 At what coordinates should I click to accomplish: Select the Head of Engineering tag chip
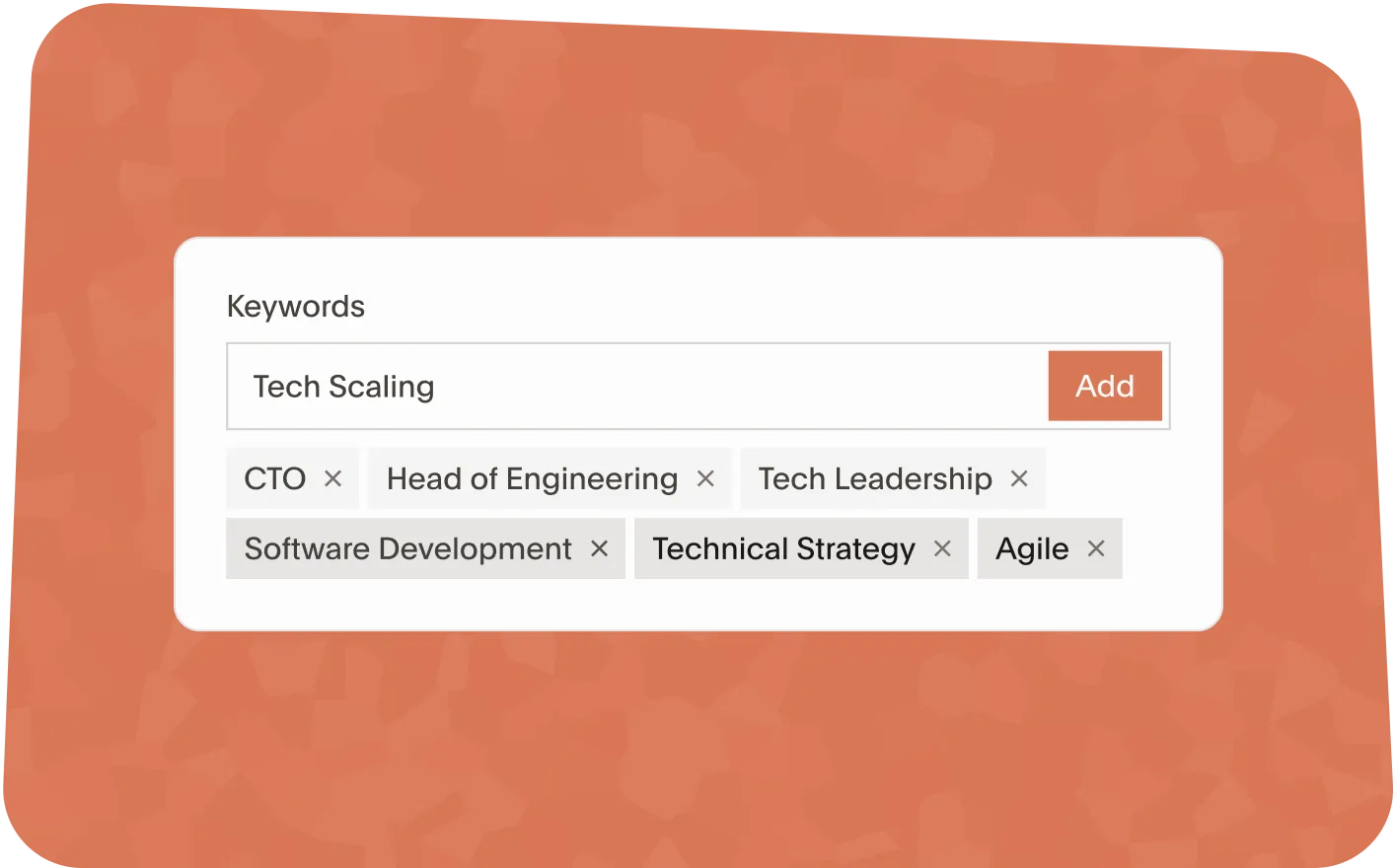tap(531, 478)
